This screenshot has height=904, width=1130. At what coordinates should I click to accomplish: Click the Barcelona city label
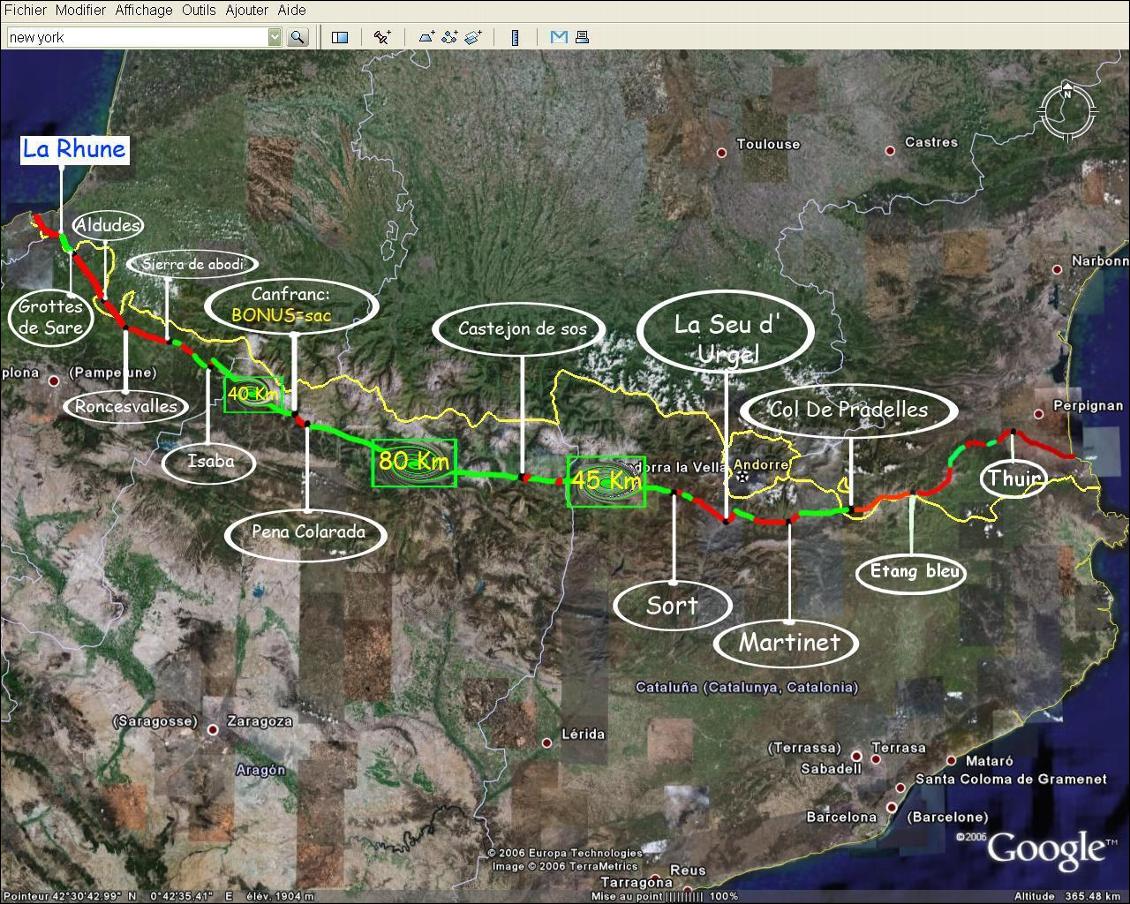click(x=841, y=817)
